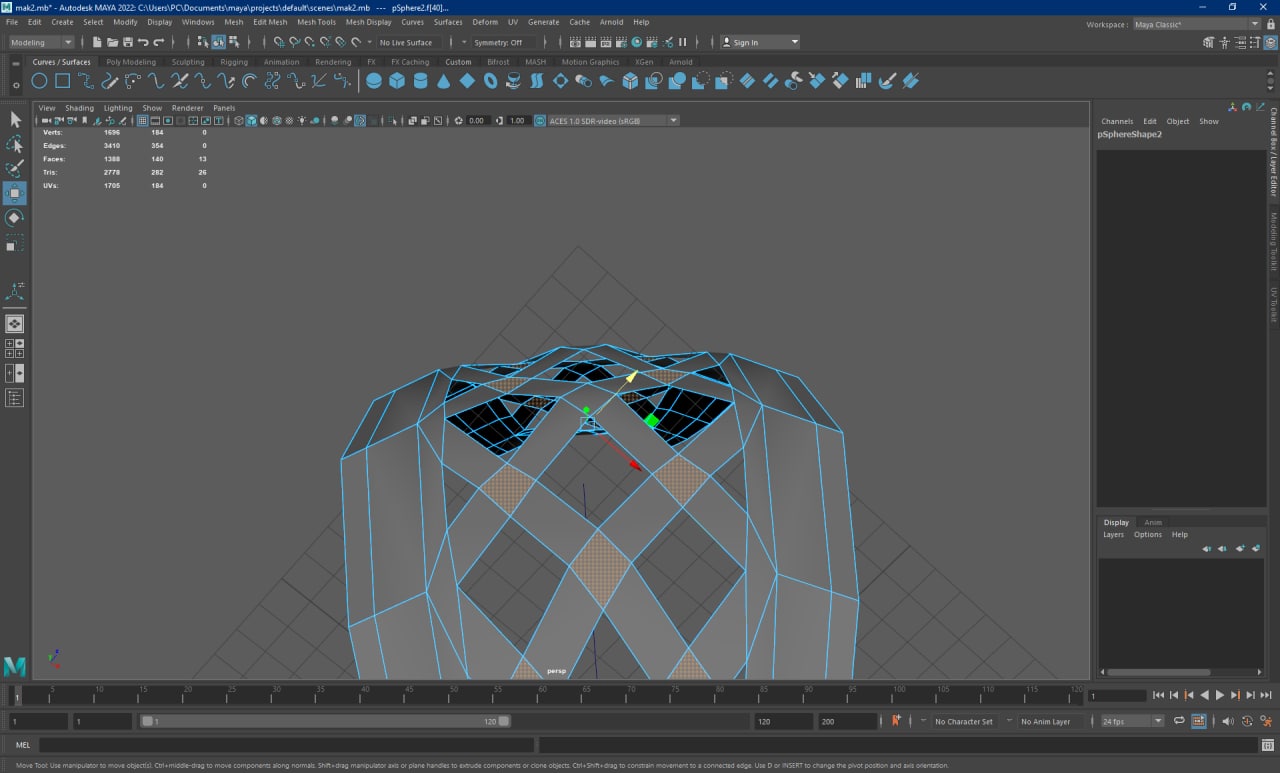Jump to the start of playback range
This screenshot has height=773, width=1280.
point(1158,695)
